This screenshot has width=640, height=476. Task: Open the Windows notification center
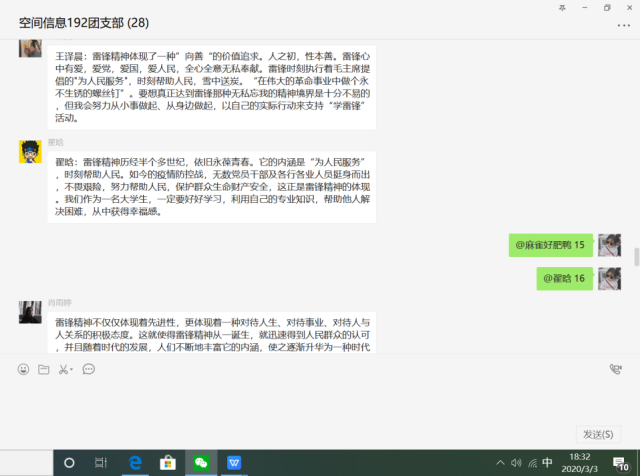point(621,463)
